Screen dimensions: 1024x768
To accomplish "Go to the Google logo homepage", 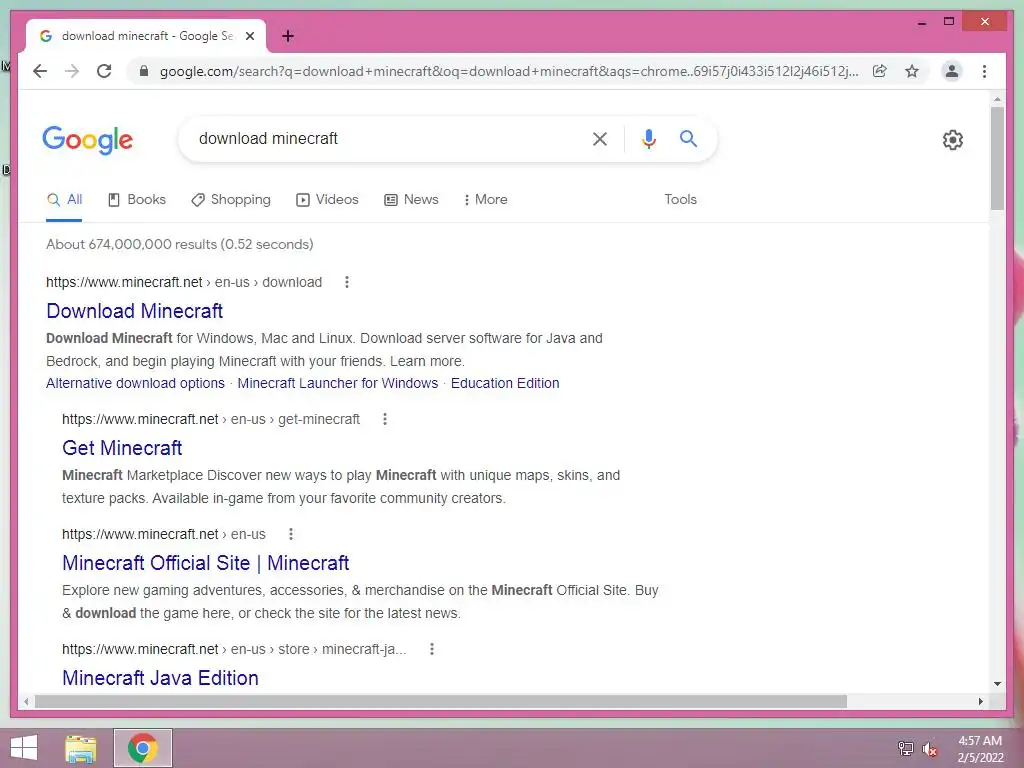I will 88,140.
